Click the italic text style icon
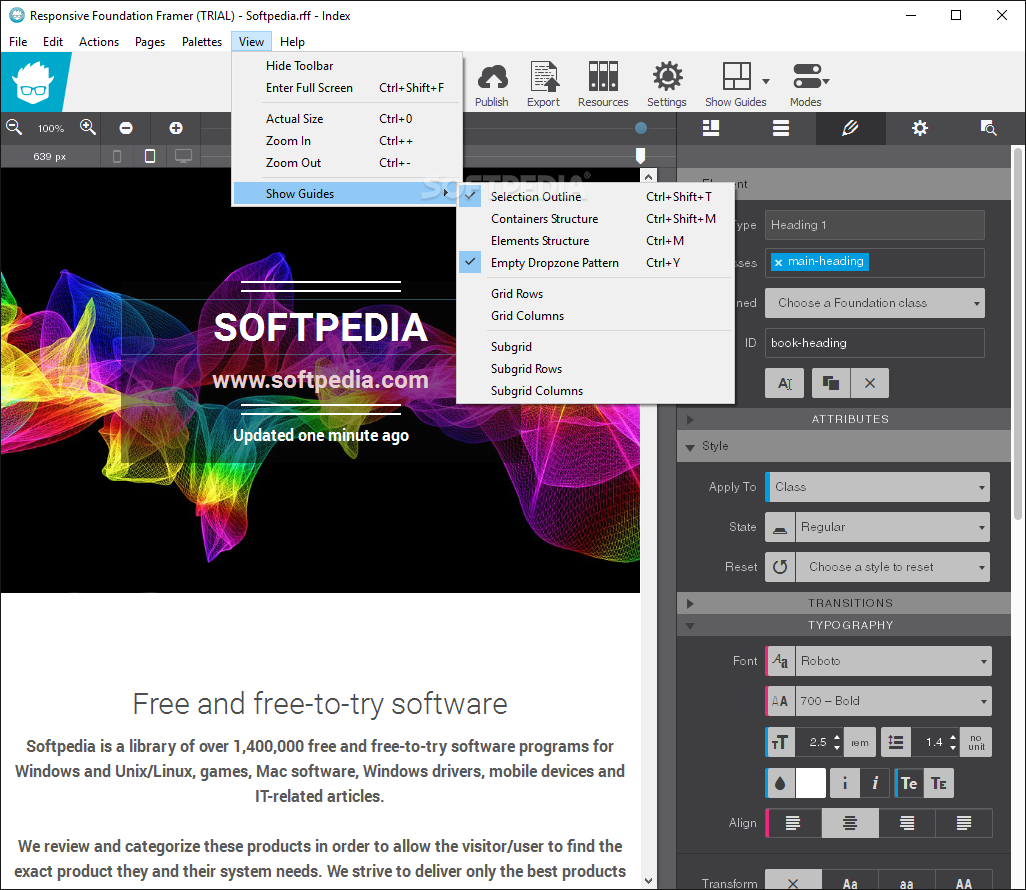This screenshot has height=890, width=1026. (875, 783)
